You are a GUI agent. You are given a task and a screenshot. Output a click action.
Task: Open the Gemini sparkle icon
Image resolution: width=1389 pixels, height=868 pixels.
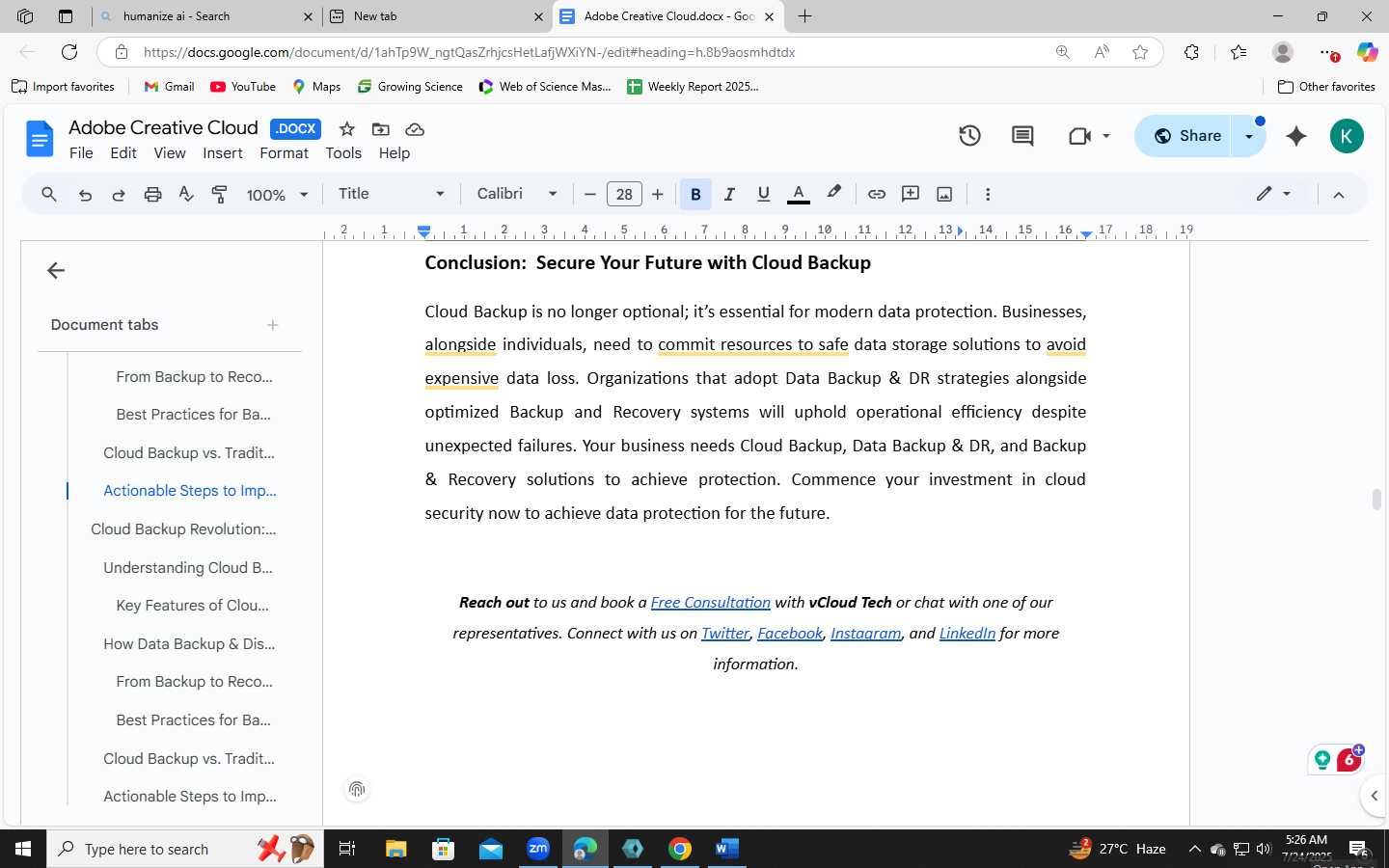1296,136
